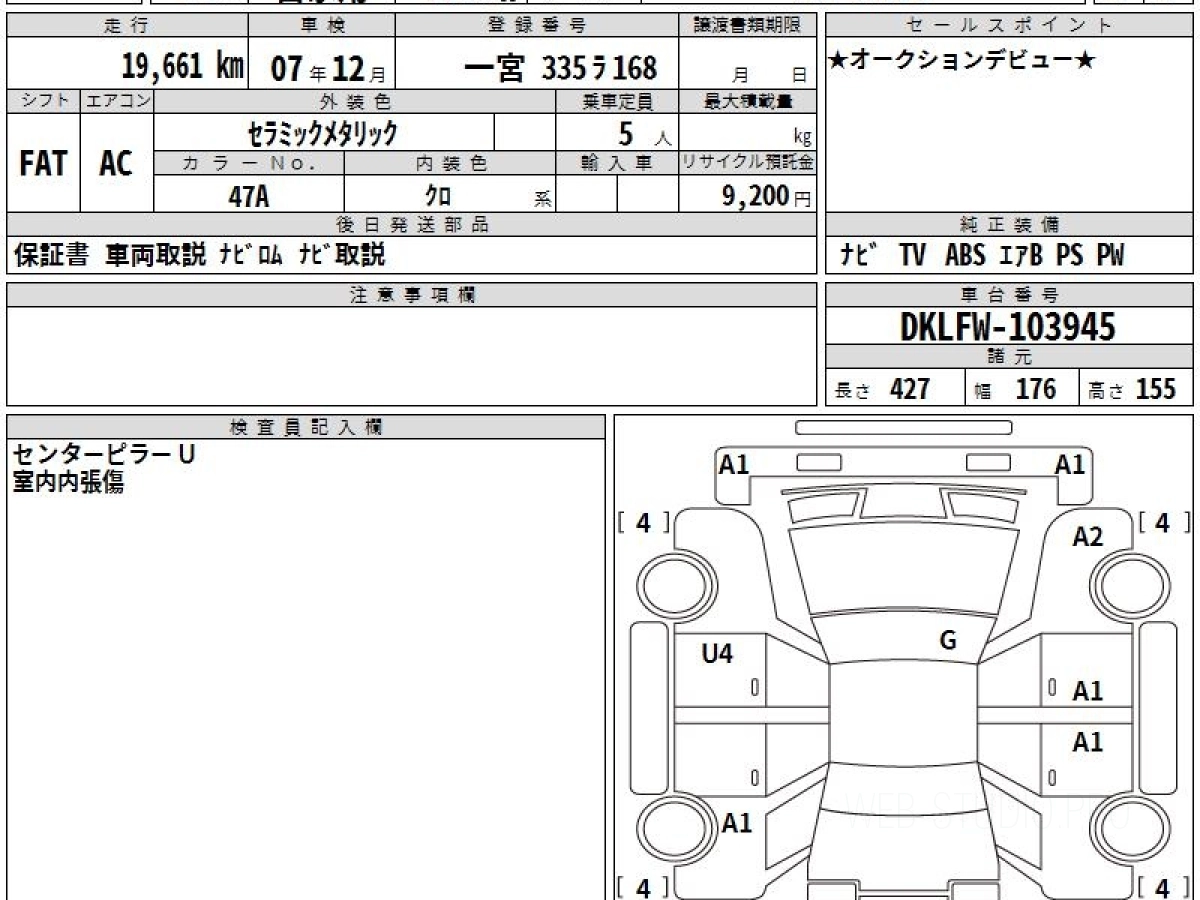Image resolution: width=1200 pixels, height=900 pixels.
Task: Click the 純正装備 header bar
Action: pyautogui.click(x=1010, y=225)
